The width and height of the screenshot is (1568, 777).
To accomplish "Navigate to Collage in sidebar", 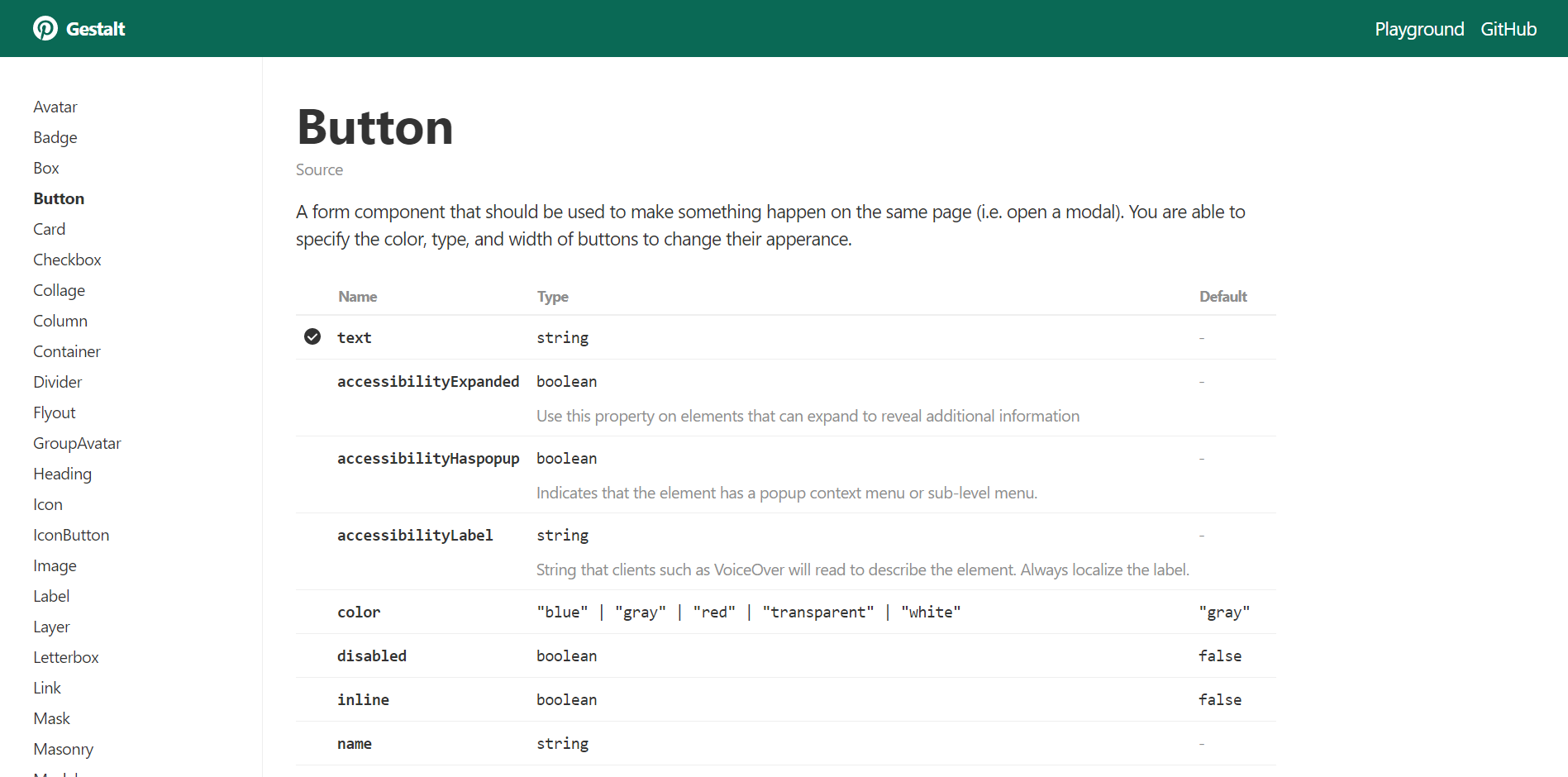I will pyautogui.click(x=59, y=290).
